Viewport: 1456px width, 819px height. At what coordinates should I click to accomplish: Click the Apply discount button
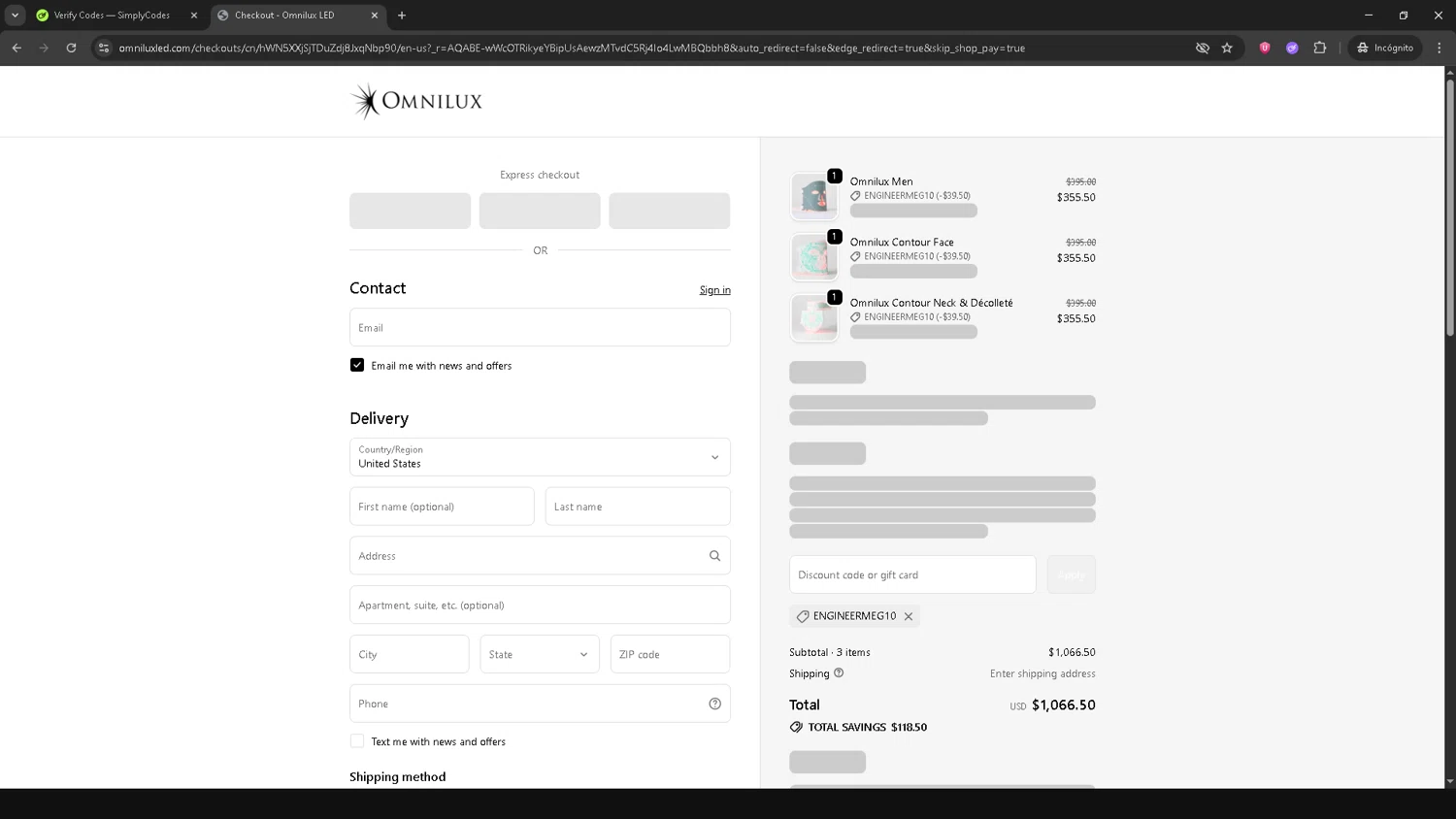pos(1072,574)
